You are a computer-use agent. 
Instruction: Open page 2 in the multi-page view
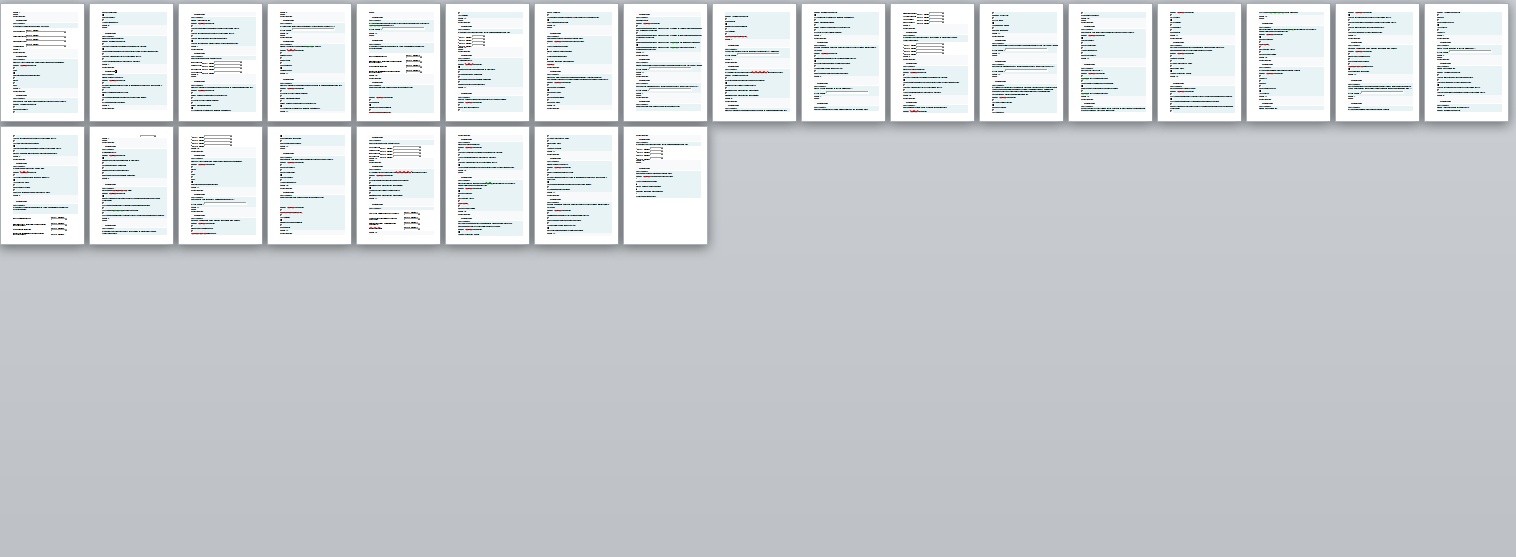click(x=131, y=62)
